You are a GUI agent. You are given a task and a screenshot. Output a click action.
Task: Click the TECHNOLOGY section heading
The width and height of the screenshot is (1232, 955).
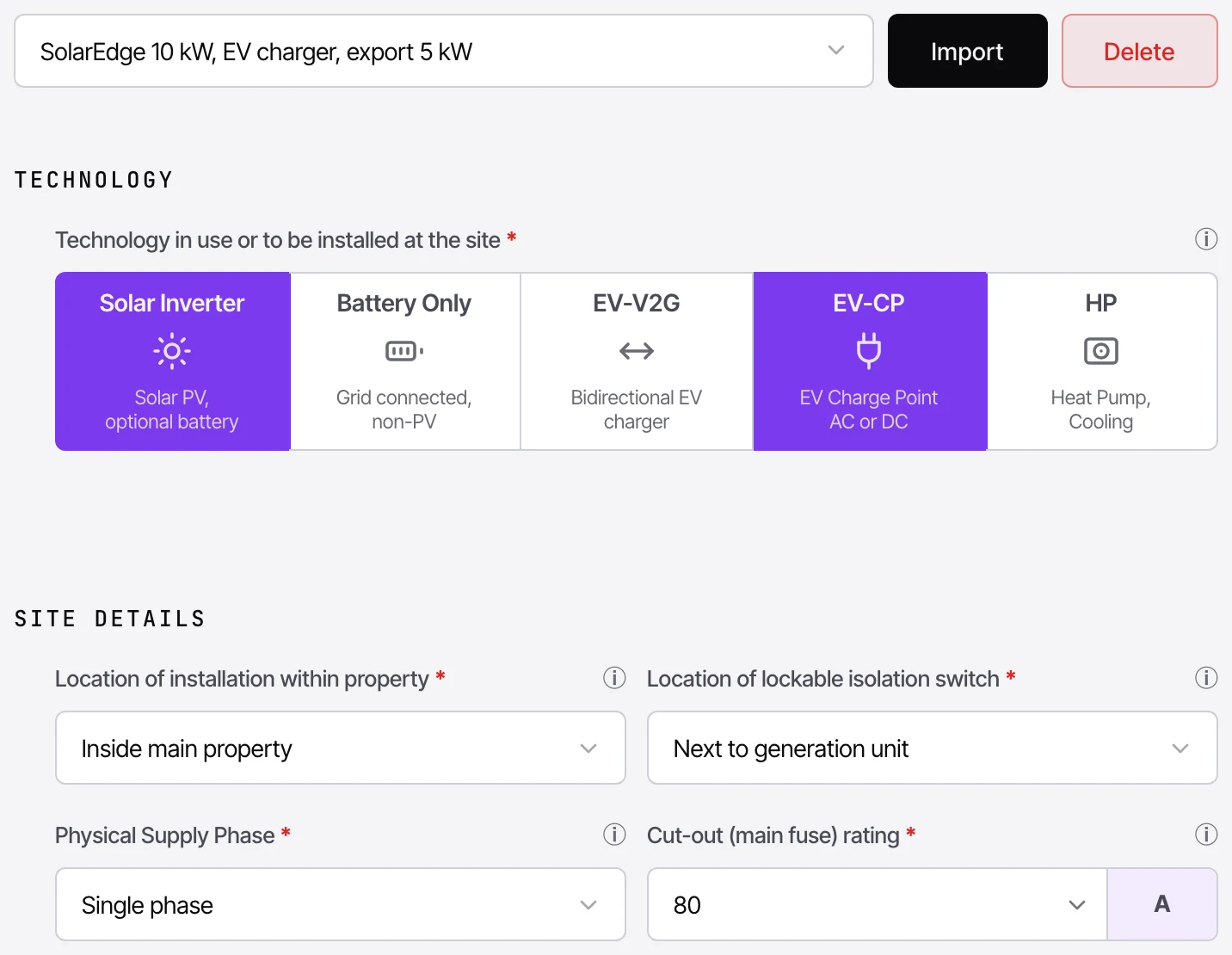pyautogui.click(x=94, y=180)
